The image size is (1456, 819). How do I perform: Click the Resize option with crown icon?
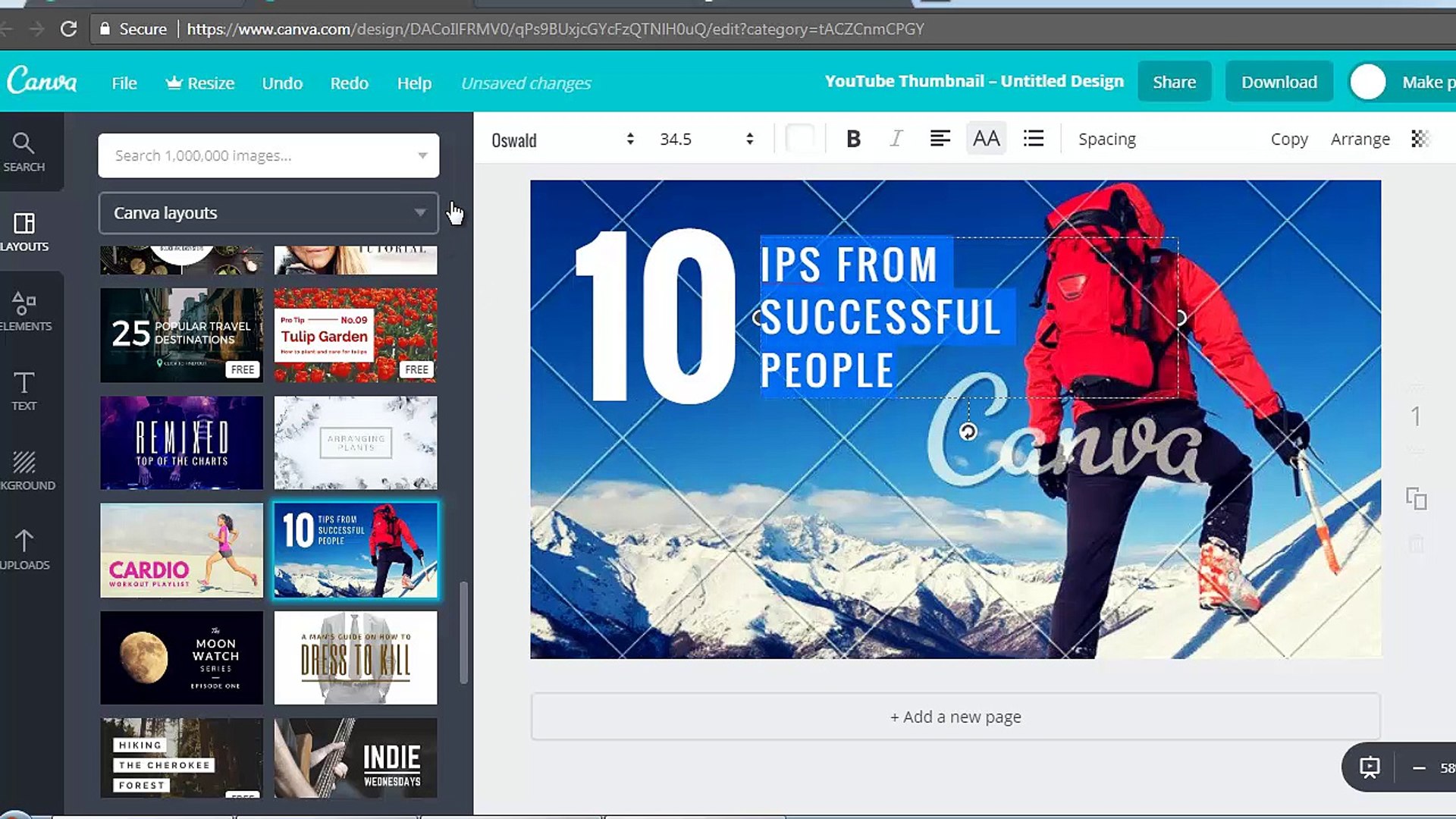199,83
